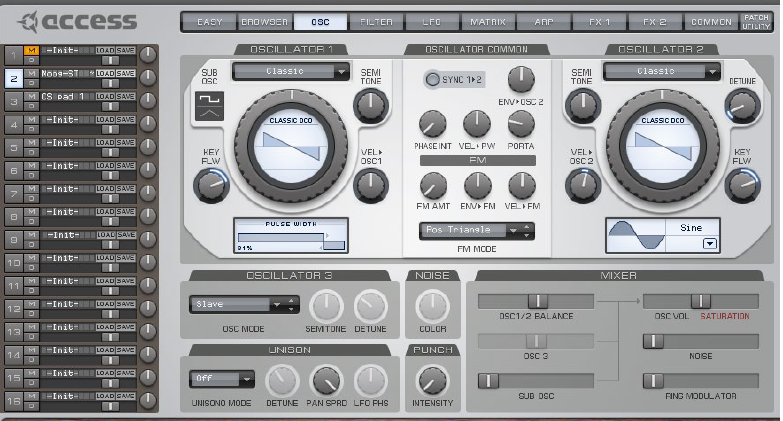Screen dimensions: 783x421
Task: Click Oscillator 1 Key Flw knob
Action: coord(211,185)
